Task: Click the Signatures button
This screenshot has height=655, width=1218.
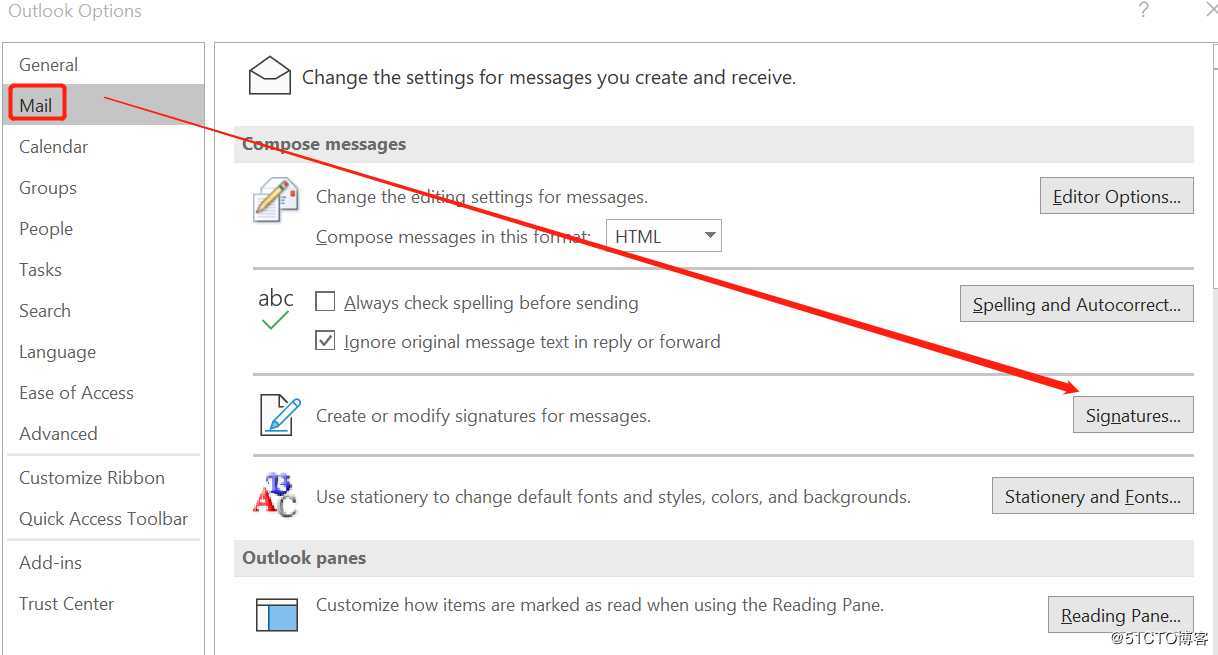Action: tap(1133, 415)
